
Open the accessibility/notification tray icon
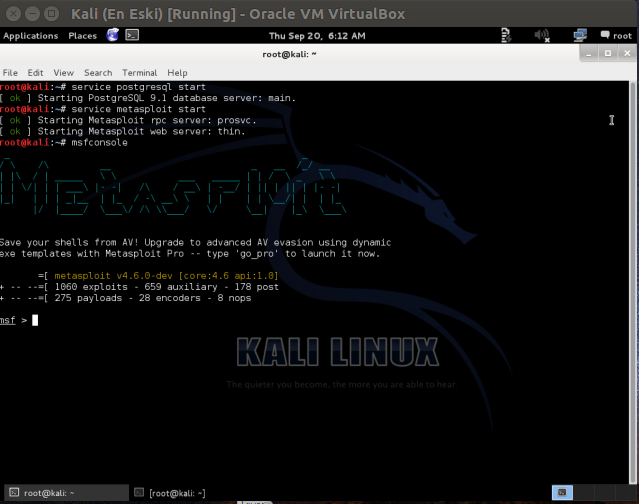pos(506,35)
